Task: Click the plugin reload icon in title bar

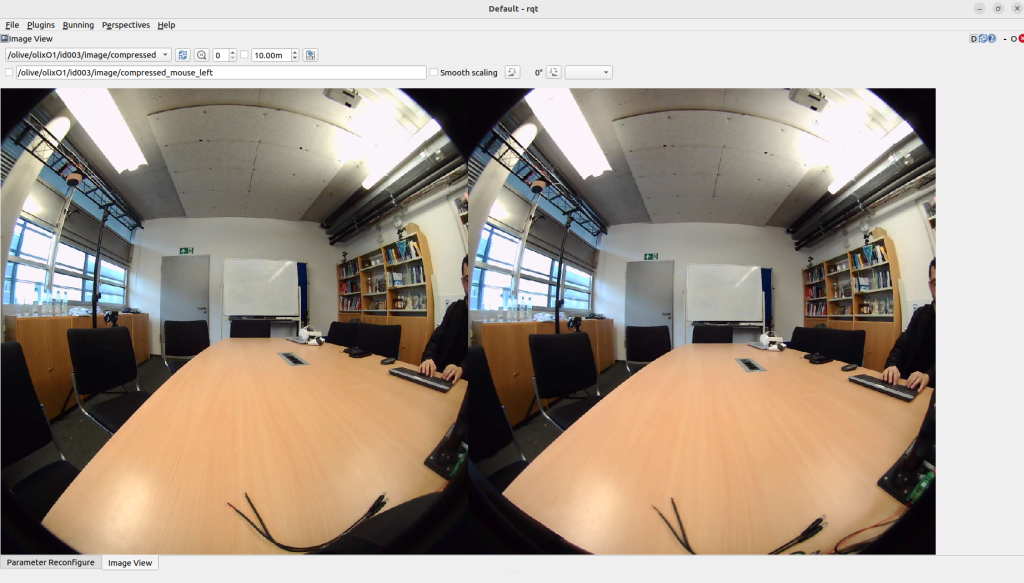Action: point(984,39)
